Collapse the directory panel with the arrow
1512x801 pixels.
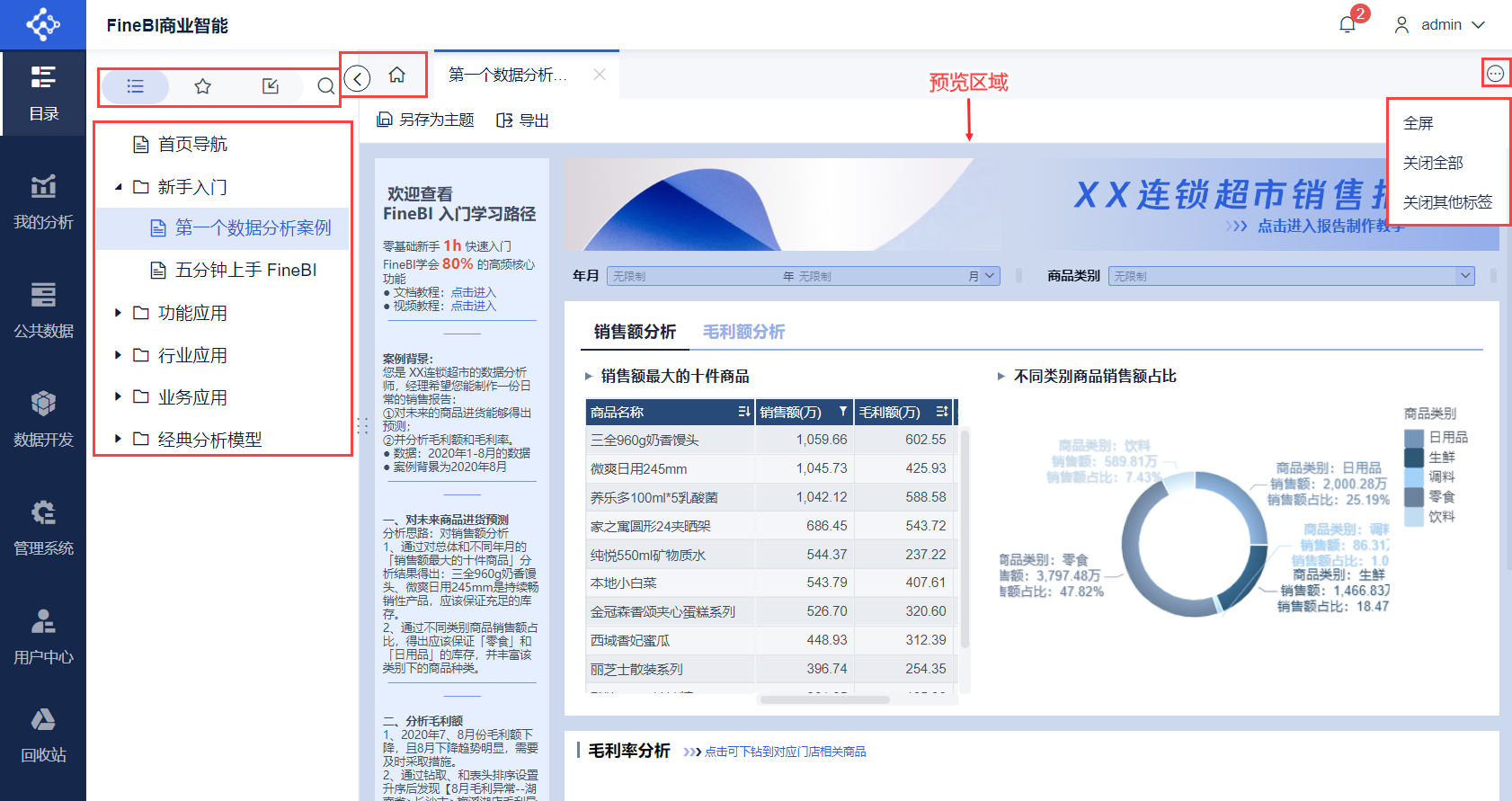coord(358,79)
